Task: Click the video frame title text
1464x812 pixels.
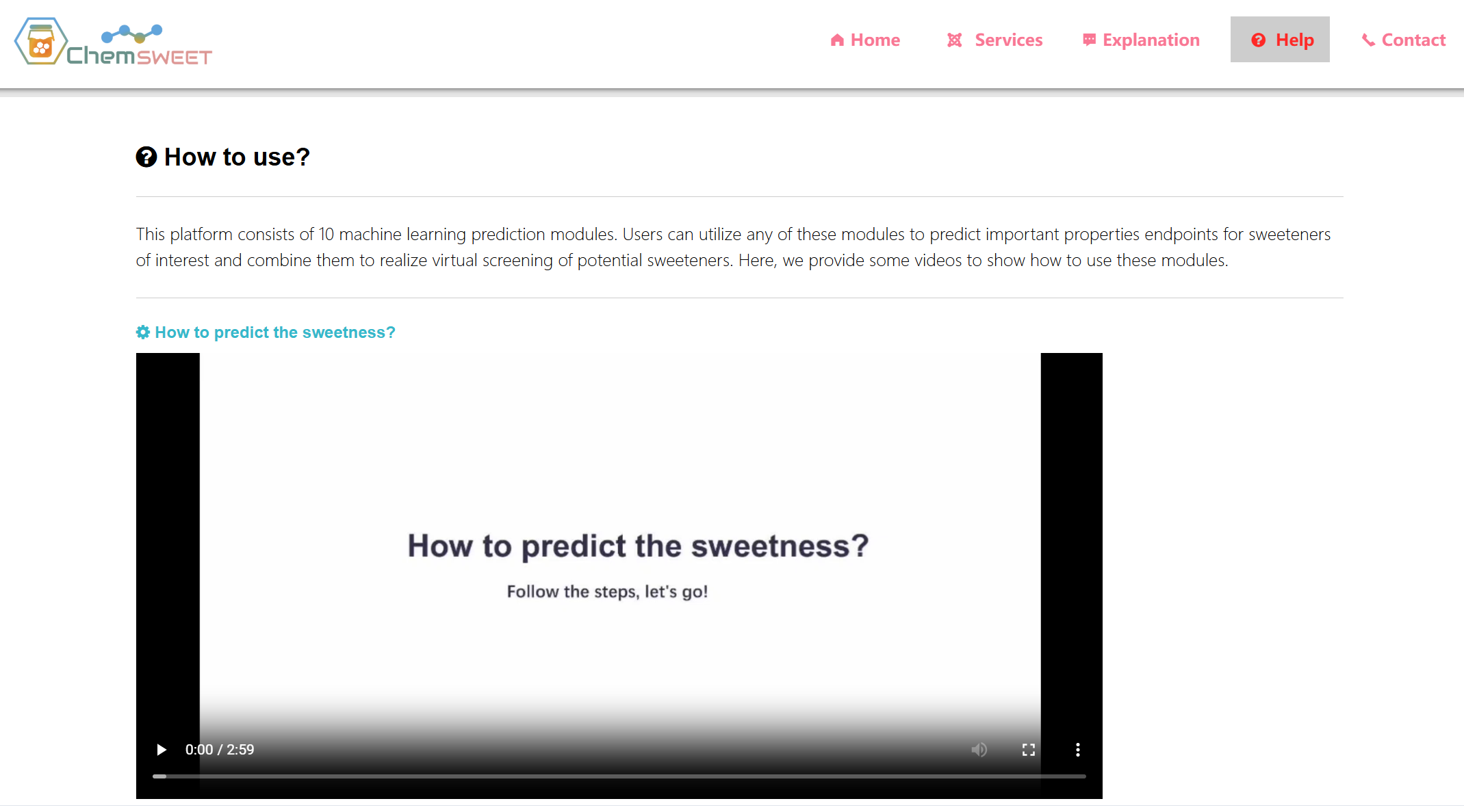Action: click(x=638, y=546)
